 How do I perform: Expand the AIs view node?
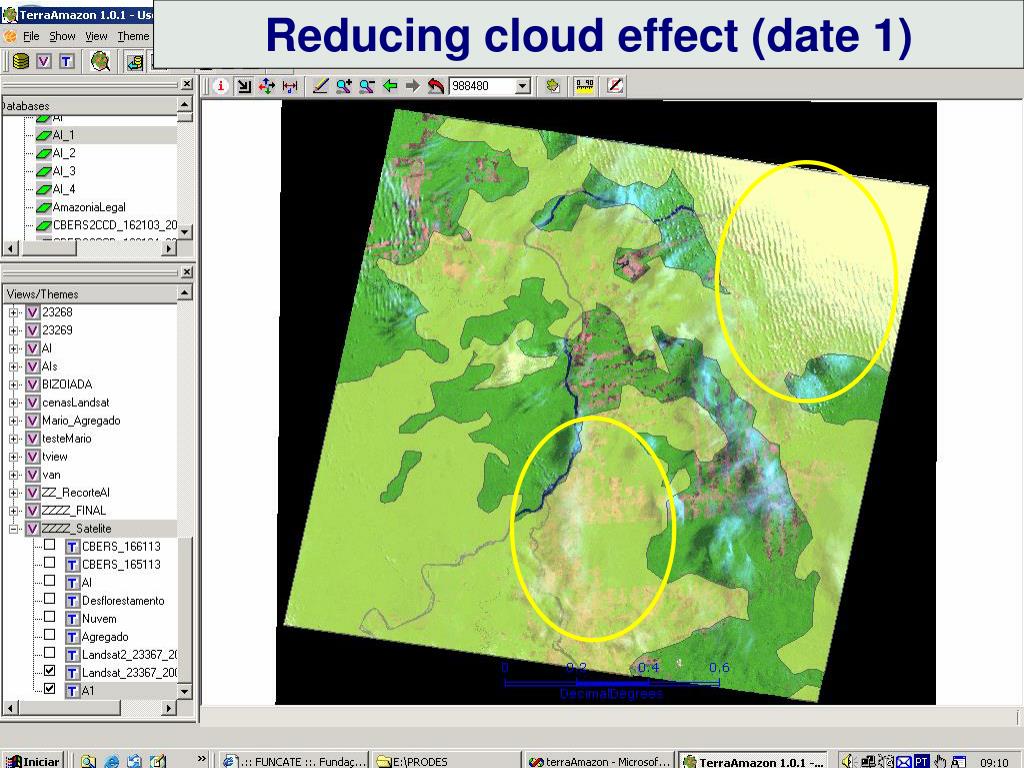pos(13,367)
